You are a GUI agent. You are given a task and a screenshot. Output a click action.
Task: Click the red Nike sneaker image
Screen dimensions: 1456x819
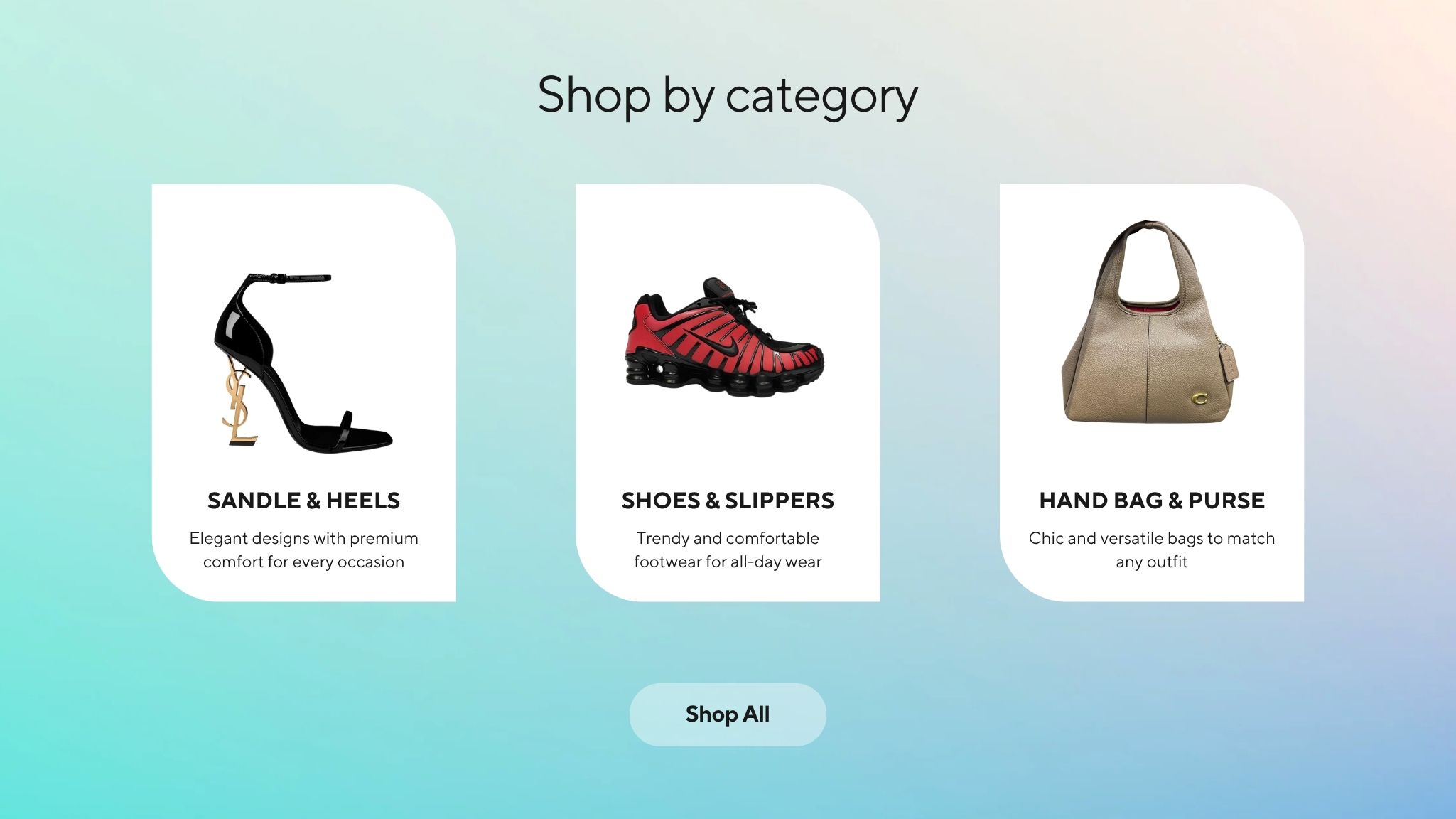(x=724, y=337)
